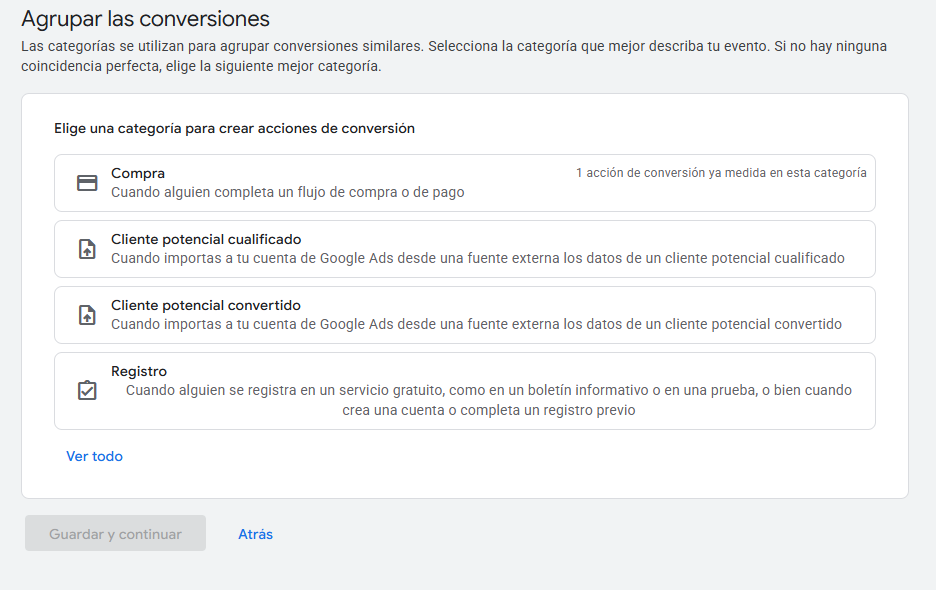Viewport: 936px width, 590px height.
Task: Choose the Cliente potencial cualificado title
Action: point(206,239)
